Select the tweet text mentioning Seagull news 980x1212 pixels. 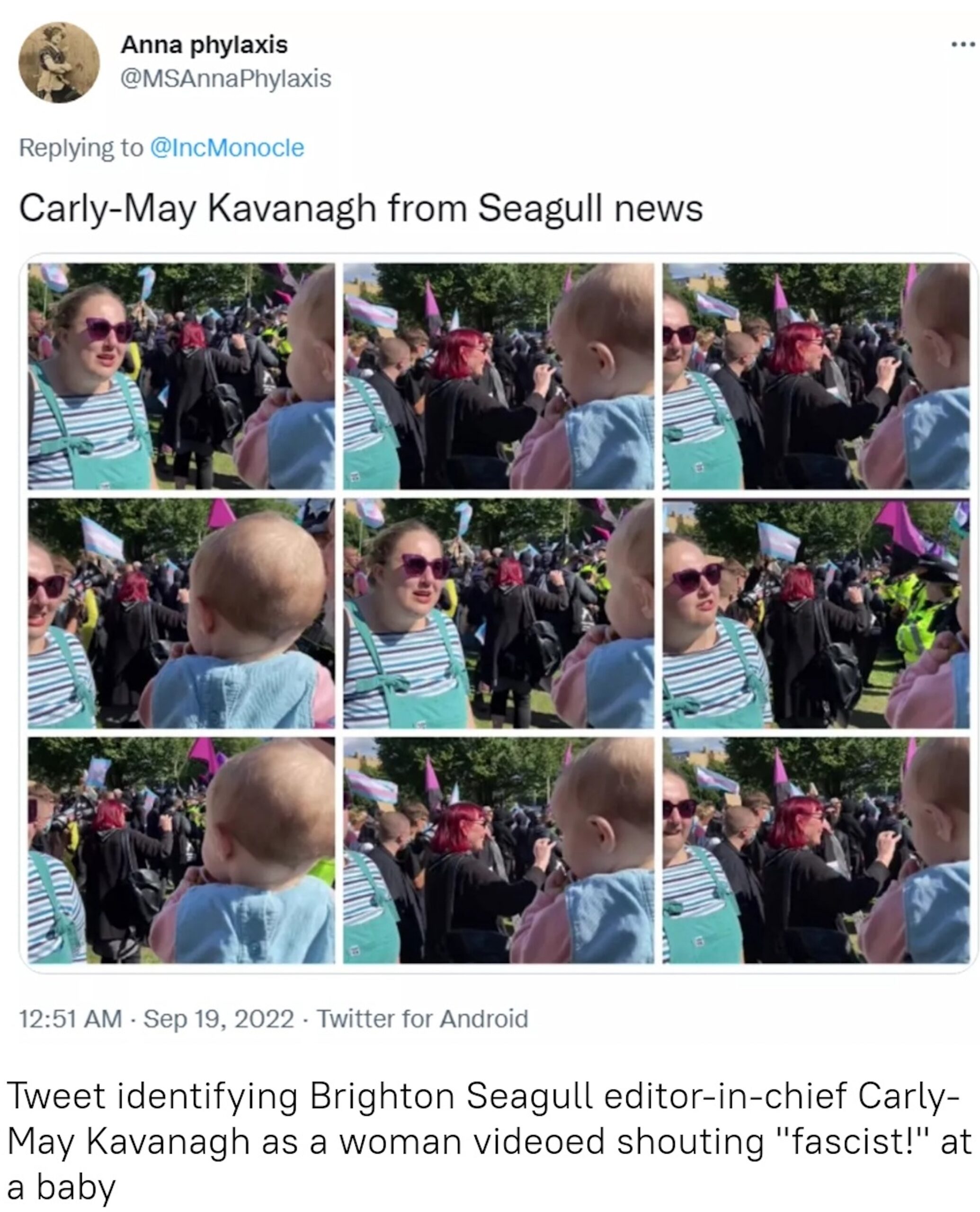pos(361,209)
